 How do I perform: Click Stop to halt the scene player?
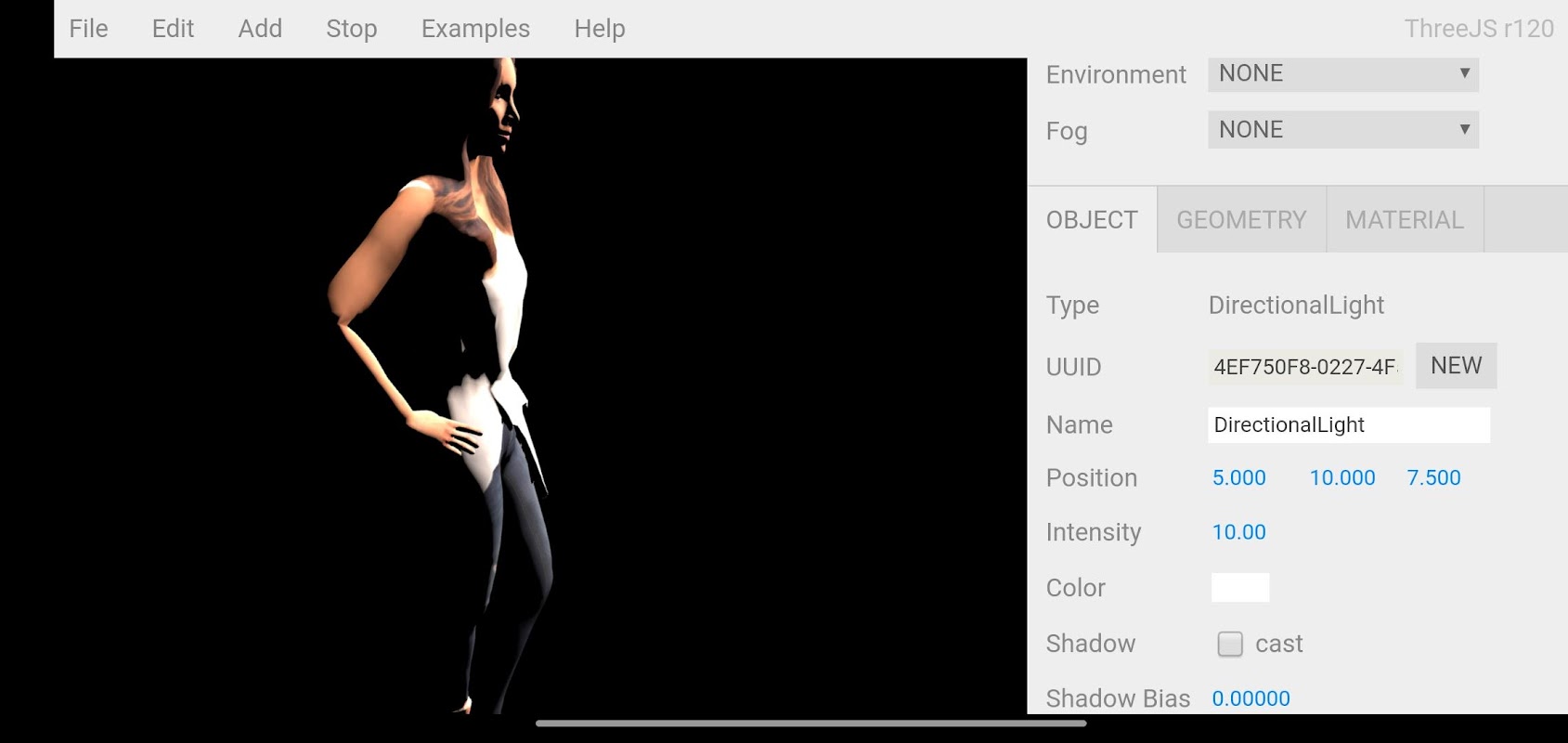click(351, 29)
